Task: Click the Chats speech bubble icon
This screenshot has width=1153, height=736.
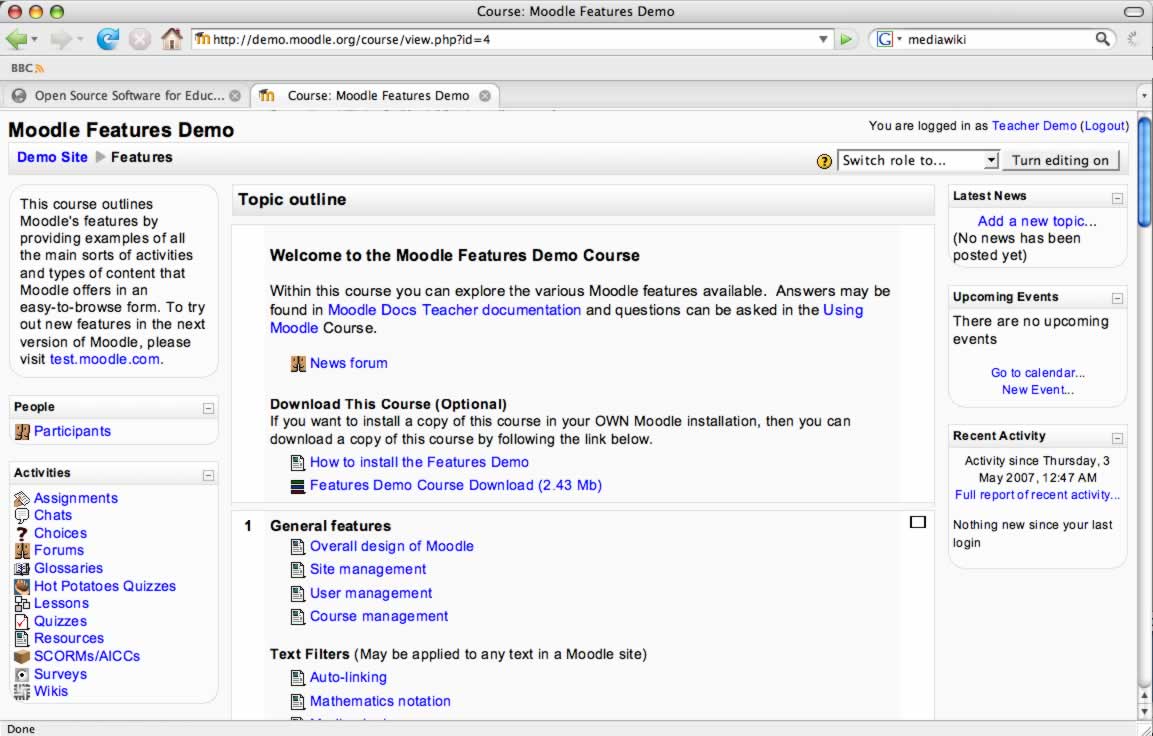Action: click(x=22, y=515)
